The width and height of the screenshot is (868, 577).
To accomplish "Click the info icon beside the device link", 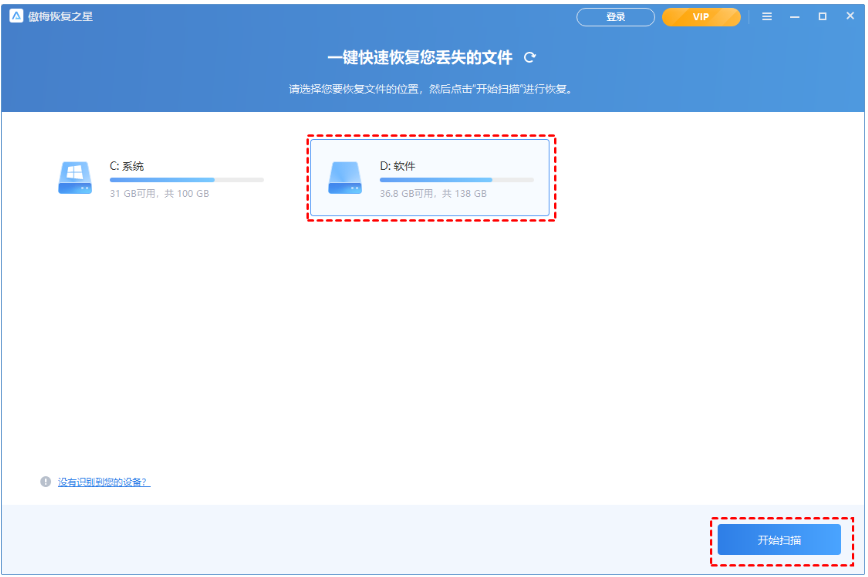I will coord(45,482).
